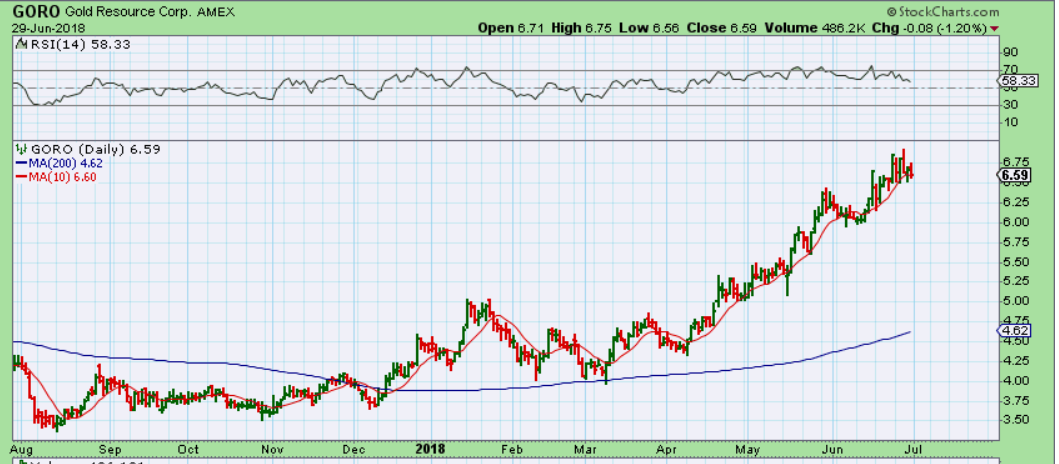Screen dimensions: 1059x464
Task: Click the red down-triangle change indicator
Action: (x=994, y=29)
